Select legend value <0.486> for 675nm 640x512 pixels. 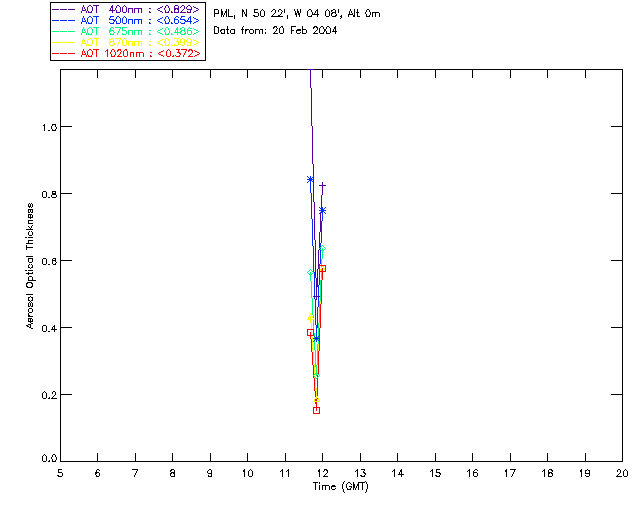[x=178, y=31]
